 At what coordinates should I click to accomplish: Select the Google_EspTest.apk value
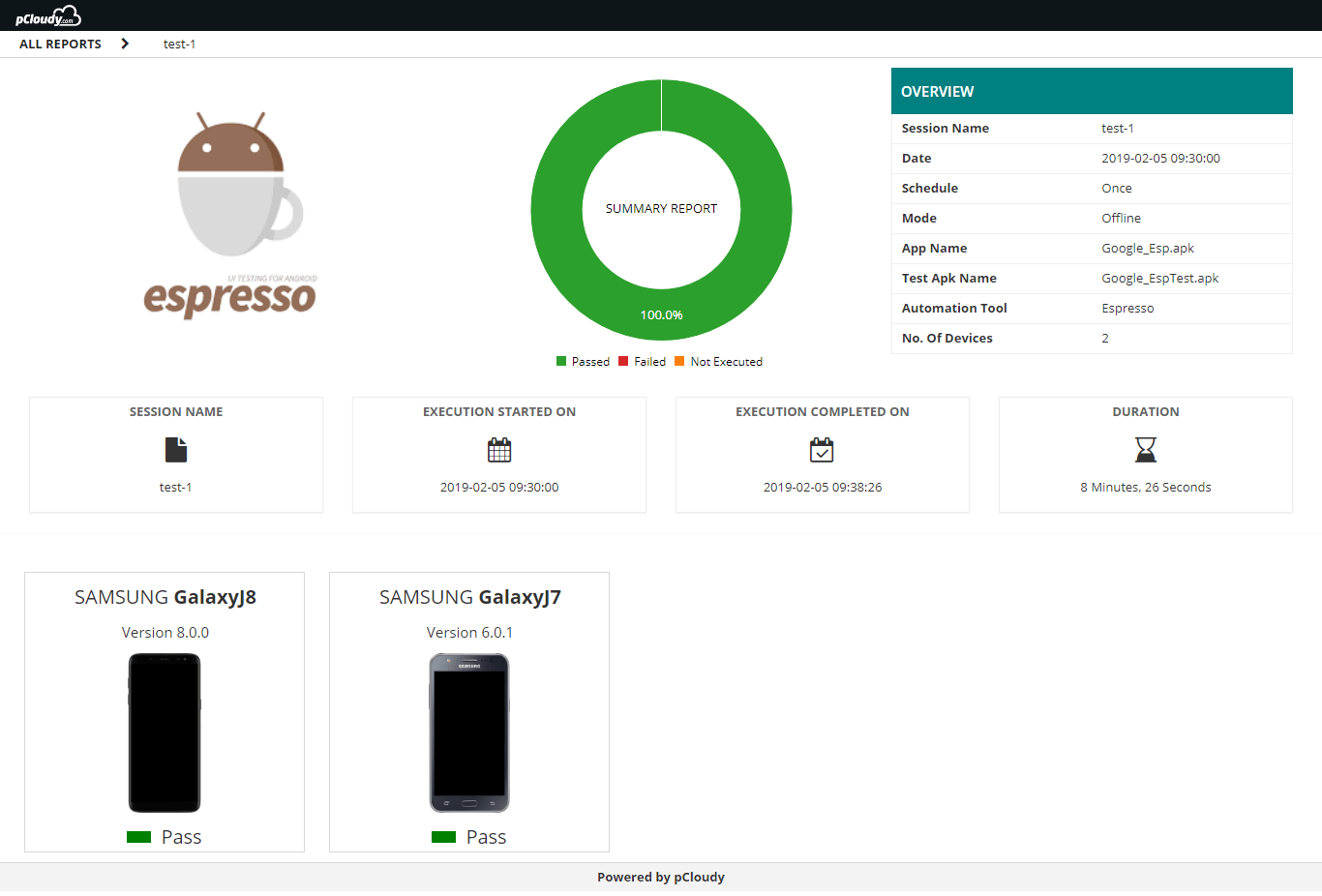click(x=1159, y=279)
